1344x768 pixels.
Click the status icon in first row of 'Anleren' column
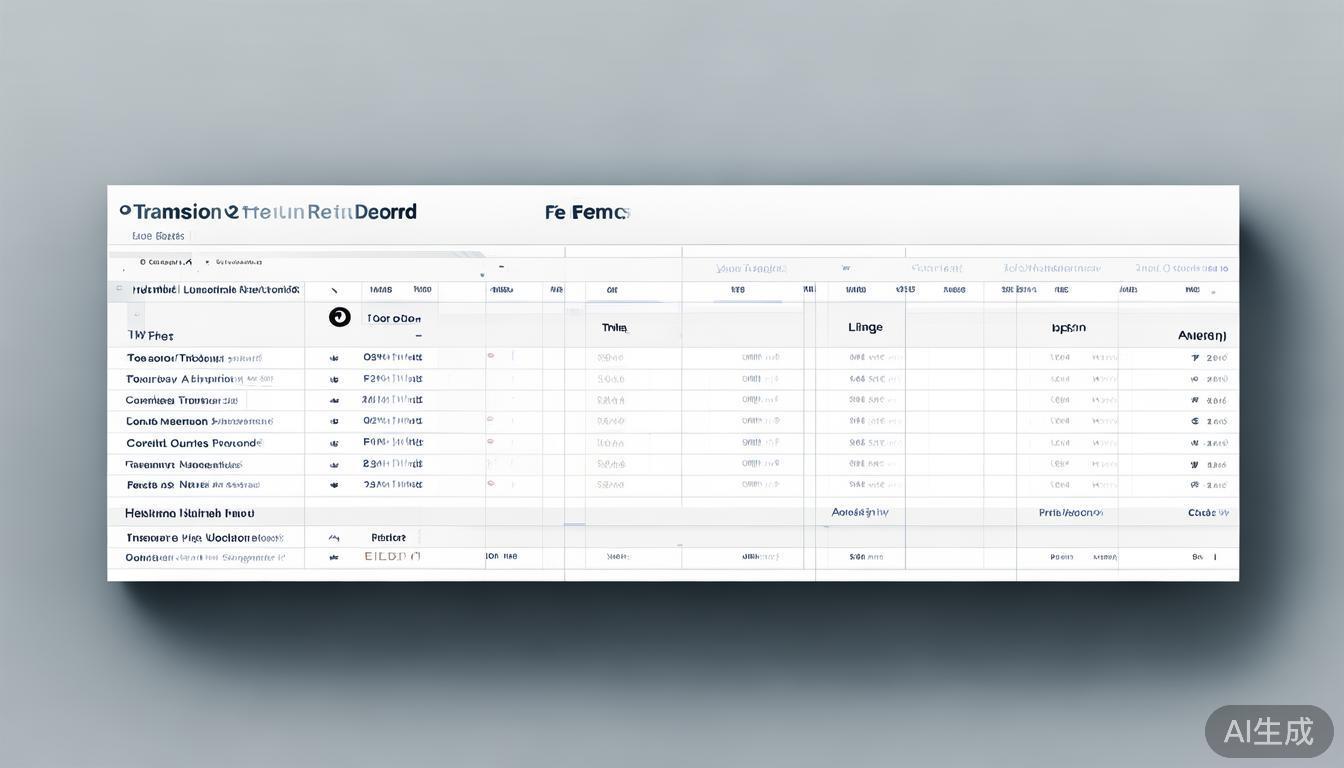(x=1195, y=358)
